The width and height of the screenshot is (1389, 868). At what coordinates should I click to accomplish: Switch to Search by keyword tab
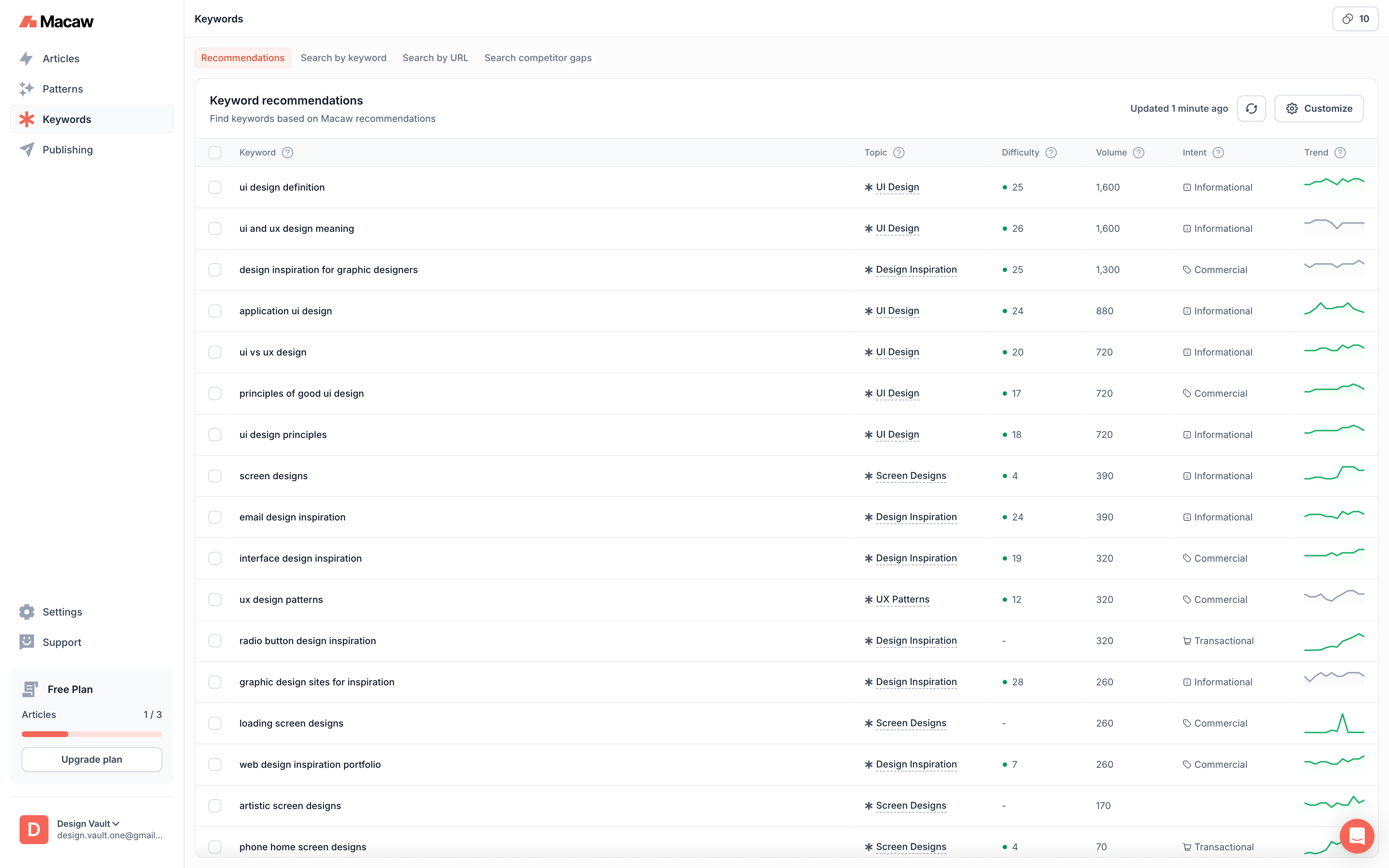point(343,58)
